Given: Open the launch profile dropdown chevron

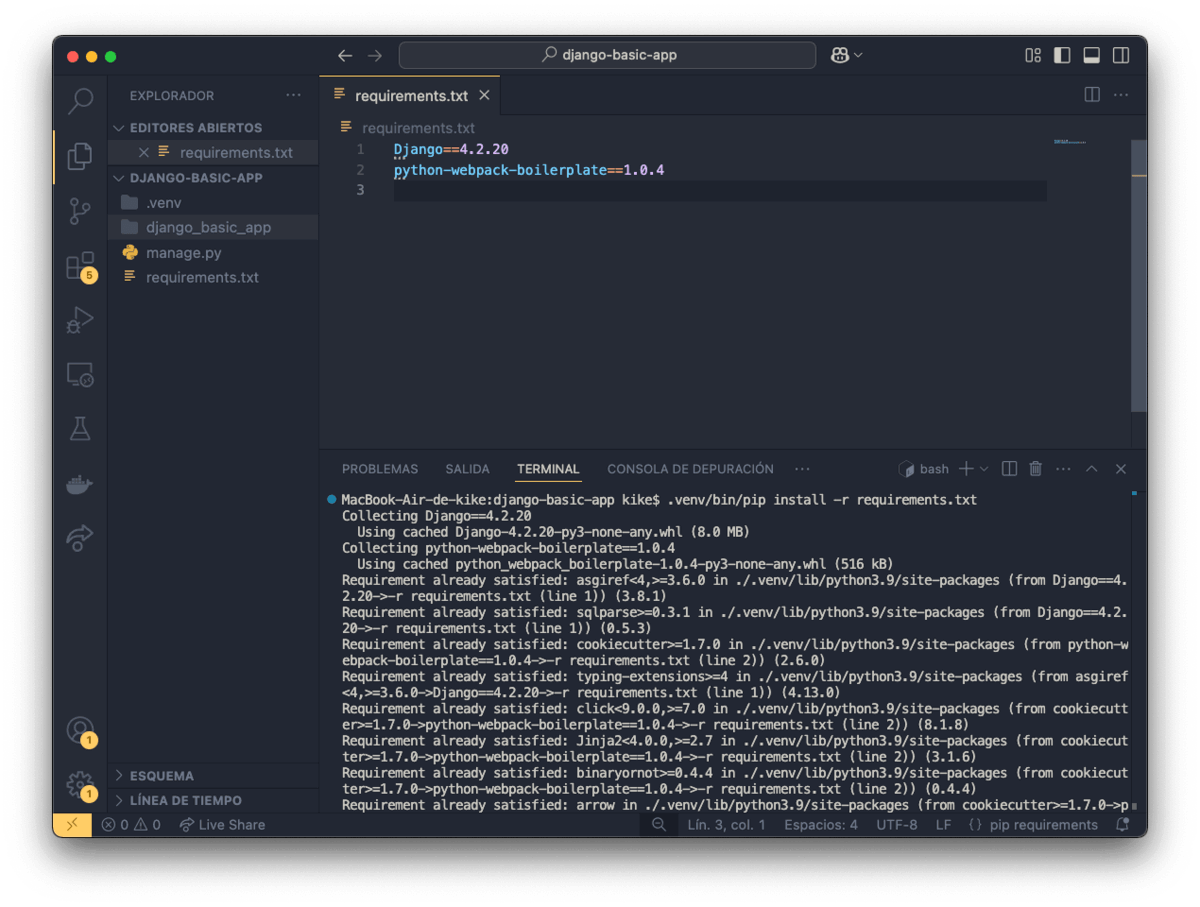Looking at the screenshot, I should tap(984, 469).
